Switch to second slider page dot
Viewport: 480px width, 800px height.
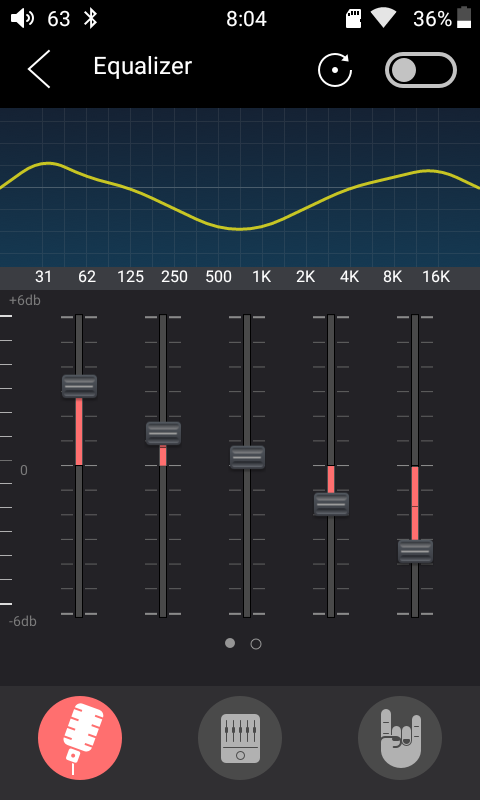(256, 644)
